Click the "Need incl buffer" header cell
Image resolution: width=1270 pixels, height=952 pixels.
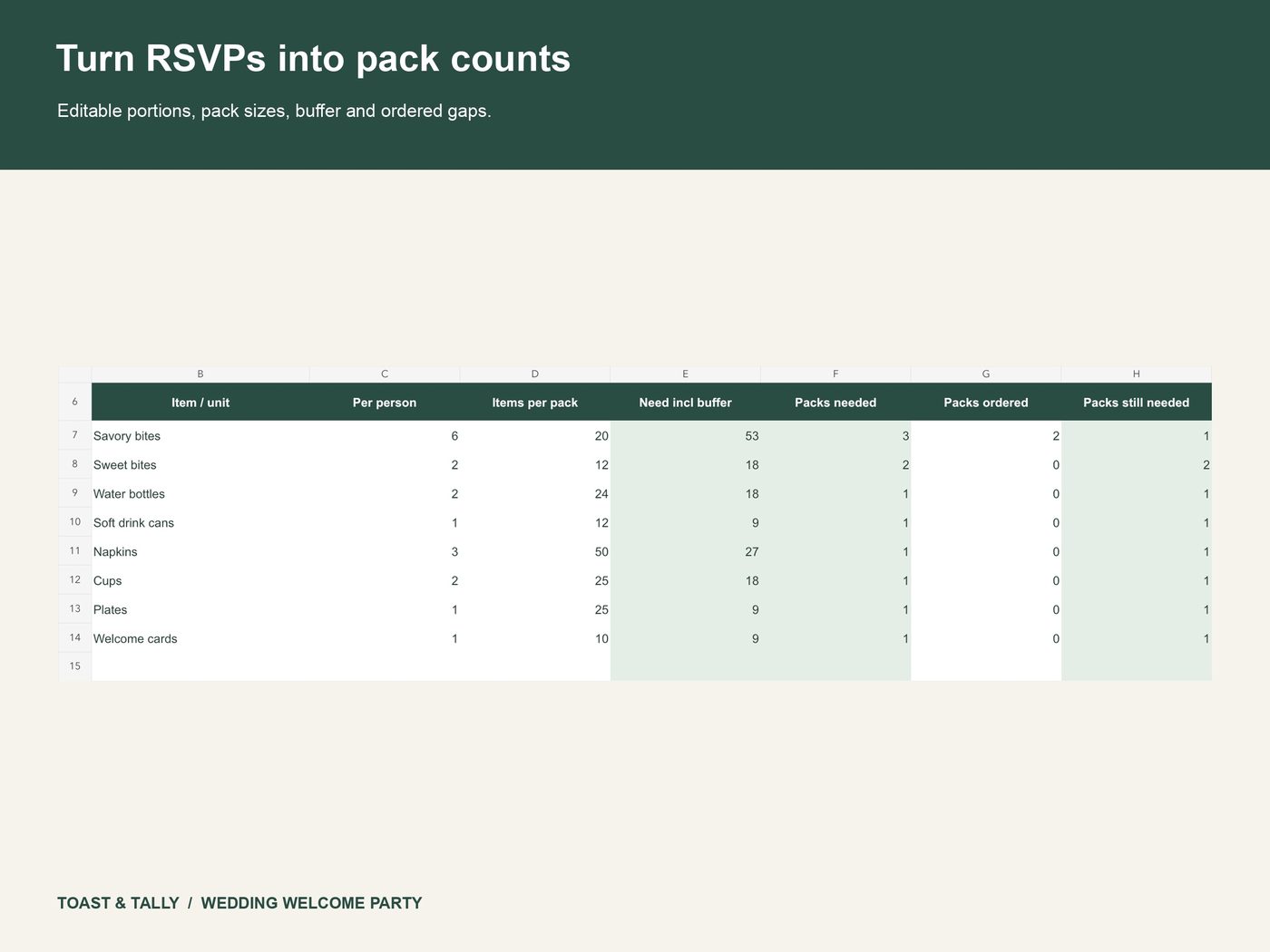point(685,403)
